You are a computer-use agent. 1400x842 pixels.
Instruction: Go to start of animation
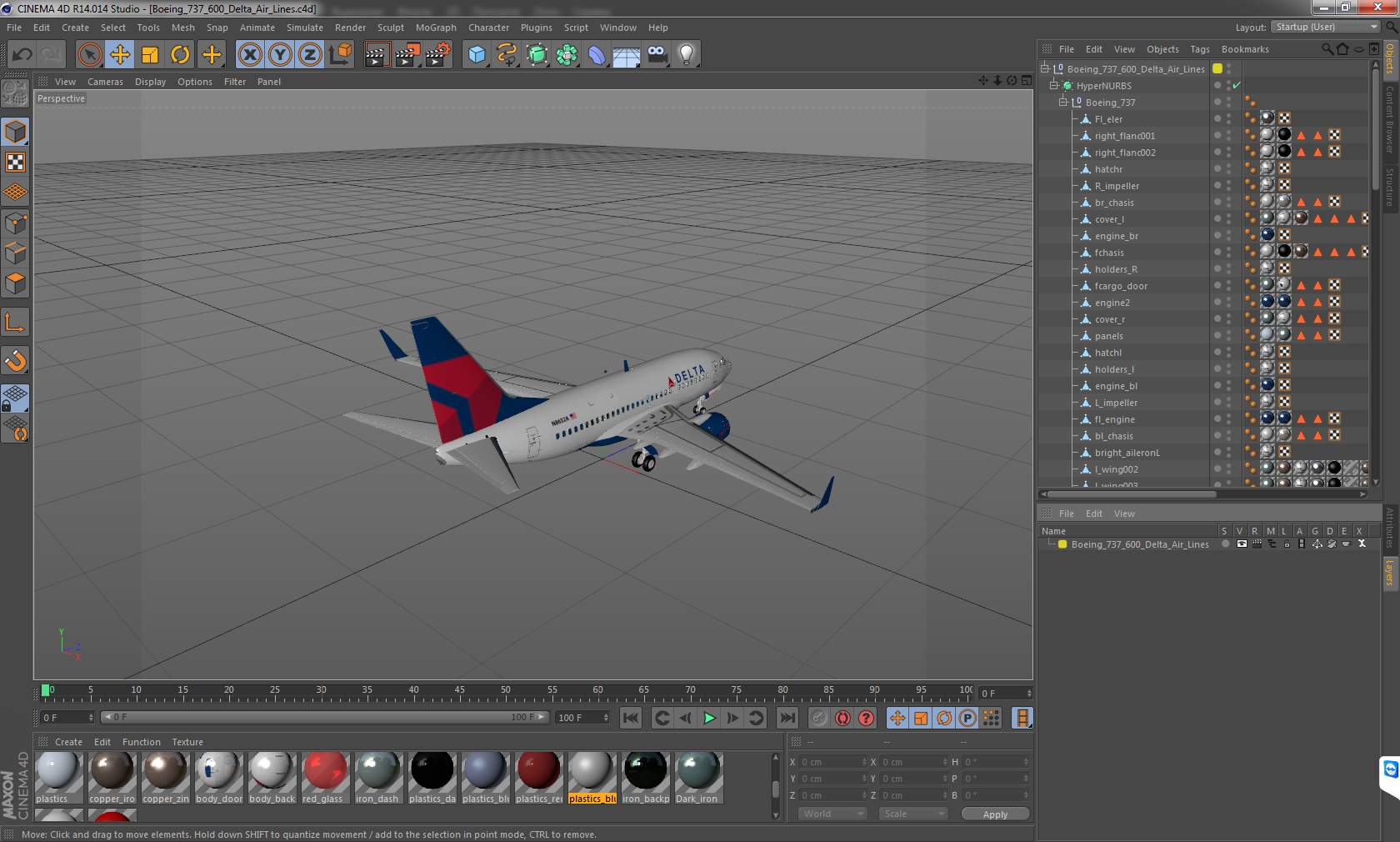click(x=631, y=718)
